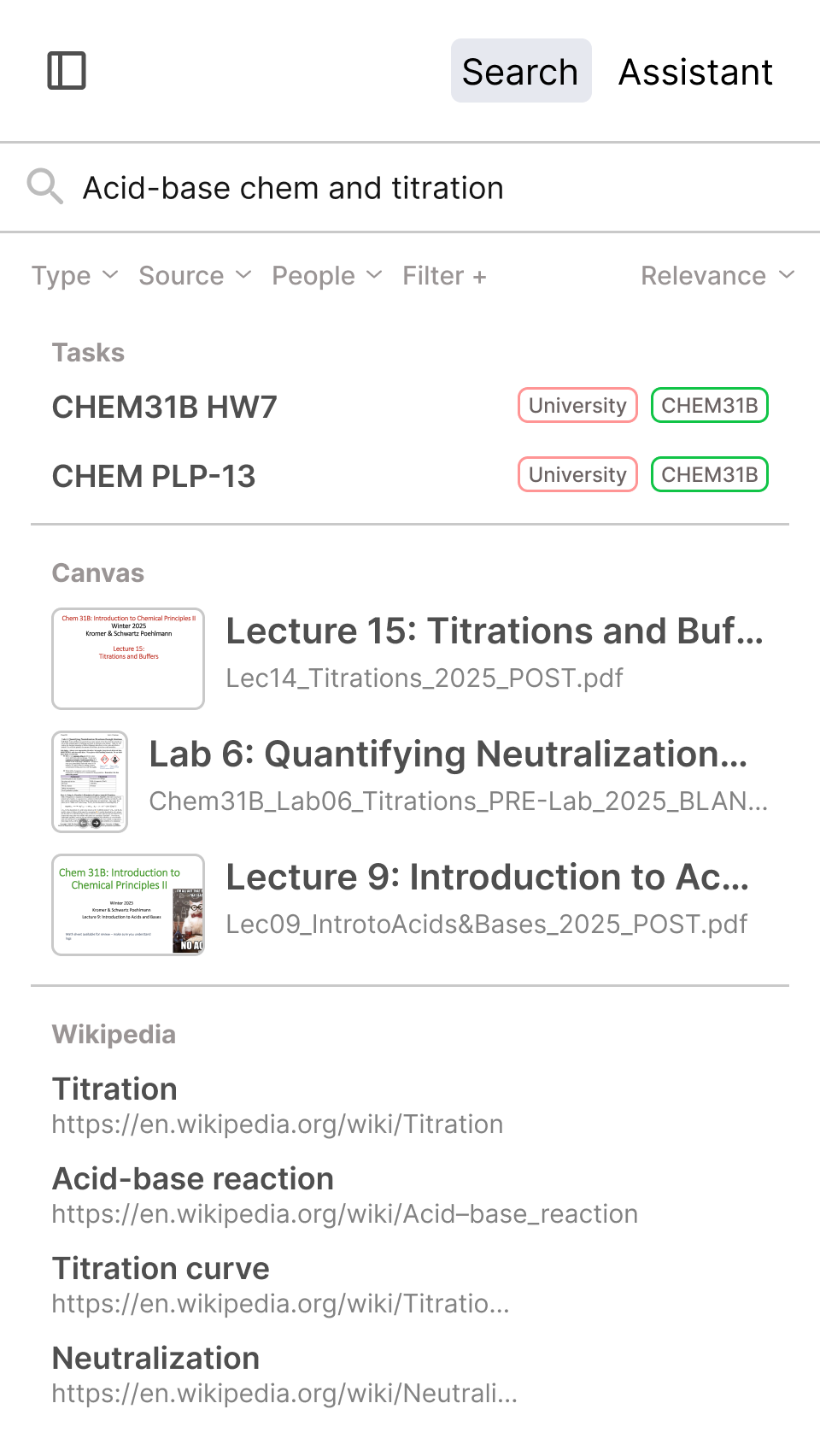Open Lecture 9 Introduction thumbnail preview
The height and width of the screenshot is (1456, 820).
tap(128, 905)
